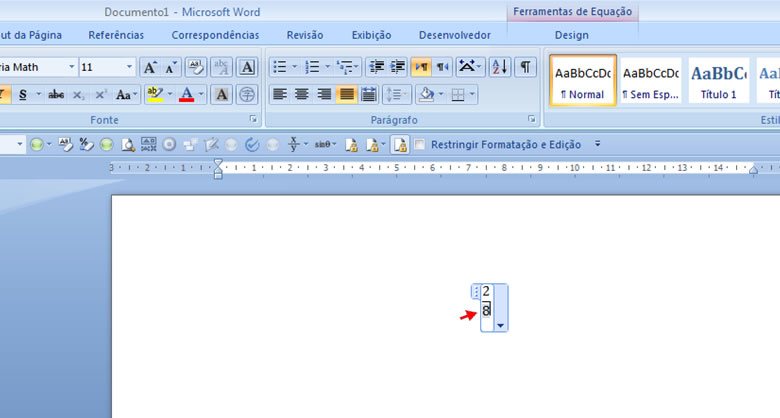Center align text
The height and width of the screenshot is (418, 780).
(x=302, y=95)
